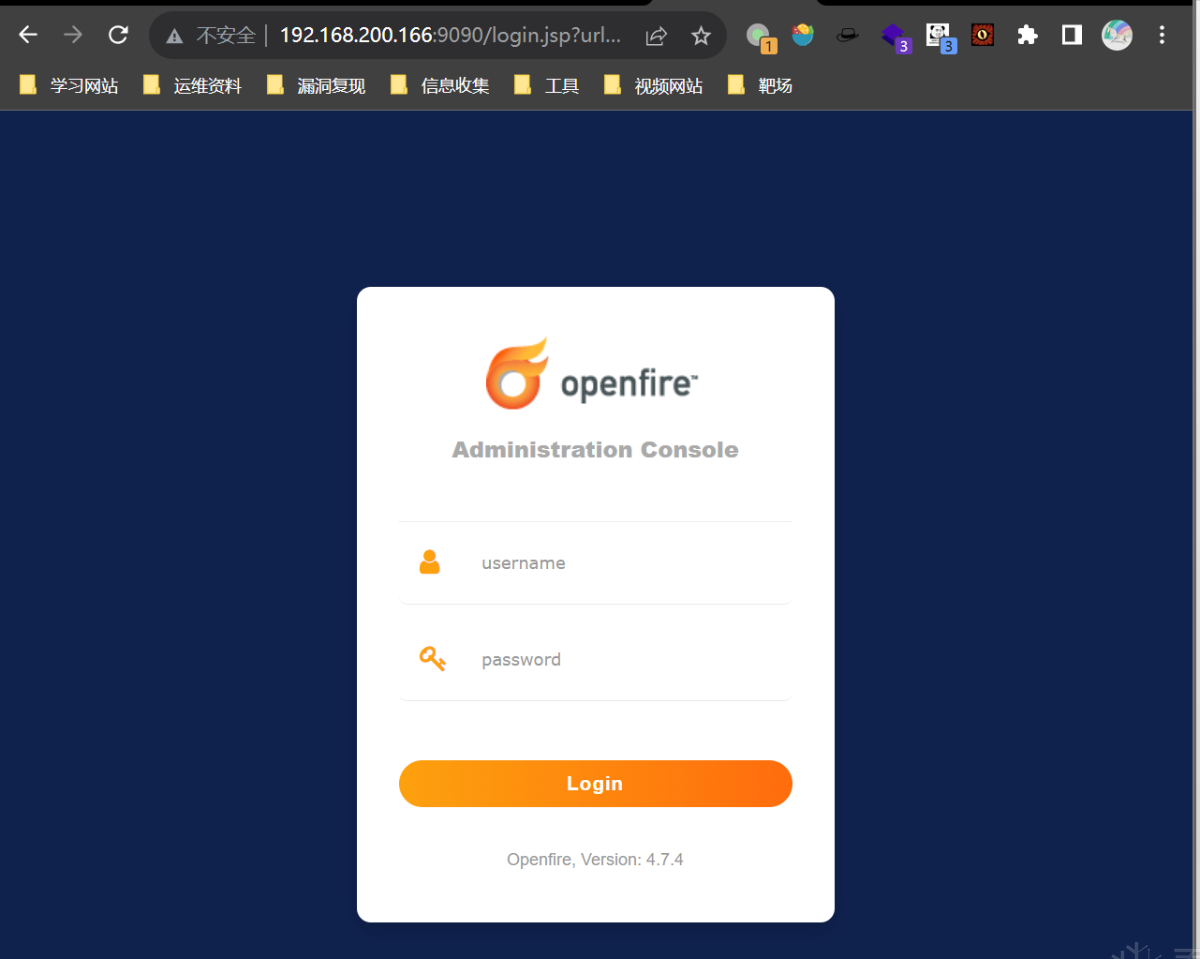Open the 工具 bookmark folder
Image resolution: width=1200 pixels, height=959 pixels.
coord(547,86)
